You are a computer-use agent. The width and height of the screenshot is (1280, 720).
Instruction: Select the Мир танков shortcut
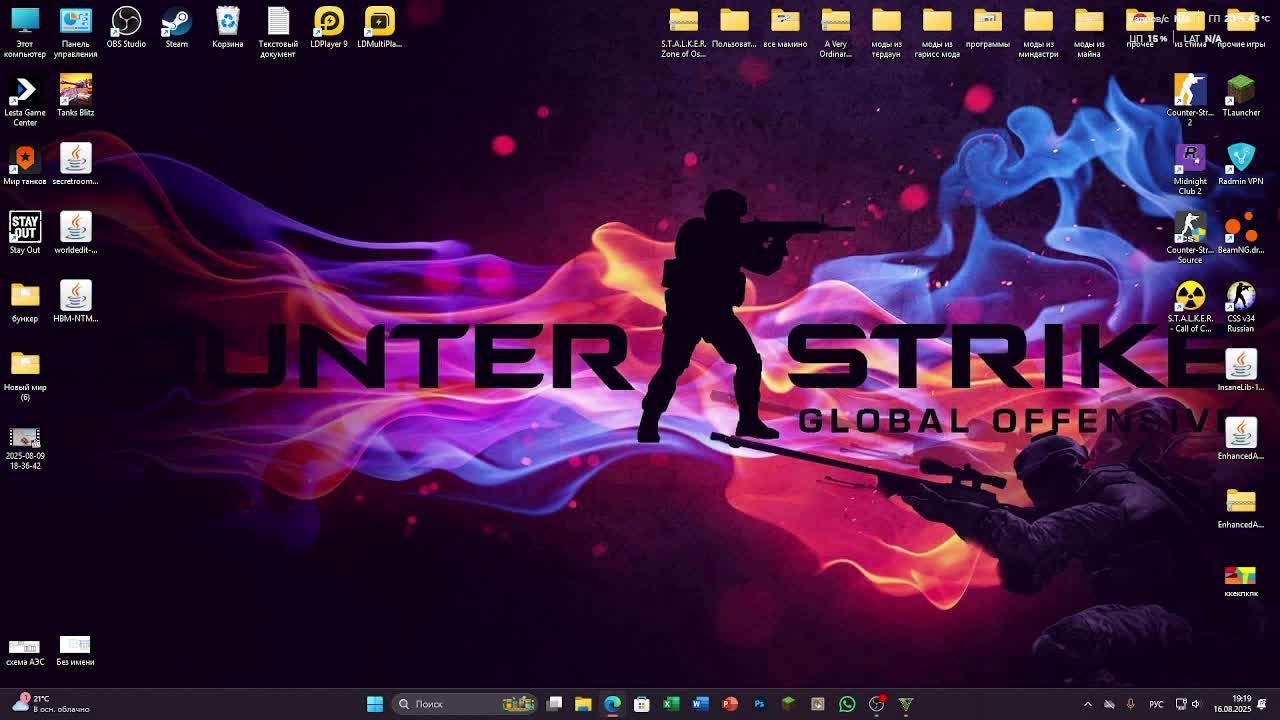(x=25, y=164)
